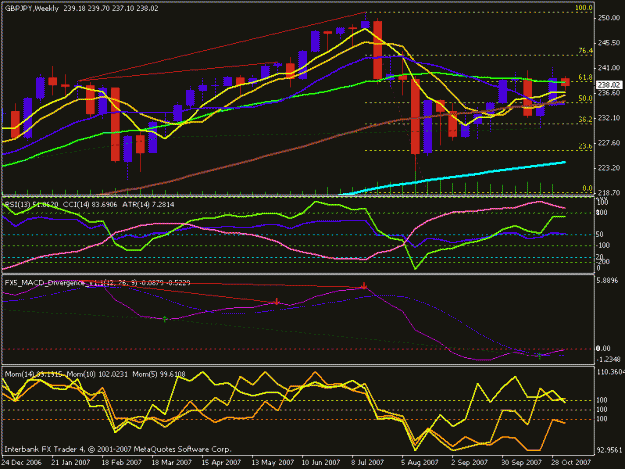The height and width of the screenshot is (469, 625).
Task: Click the 24 Dec 2006 date label
Action: tap(22, 463)
